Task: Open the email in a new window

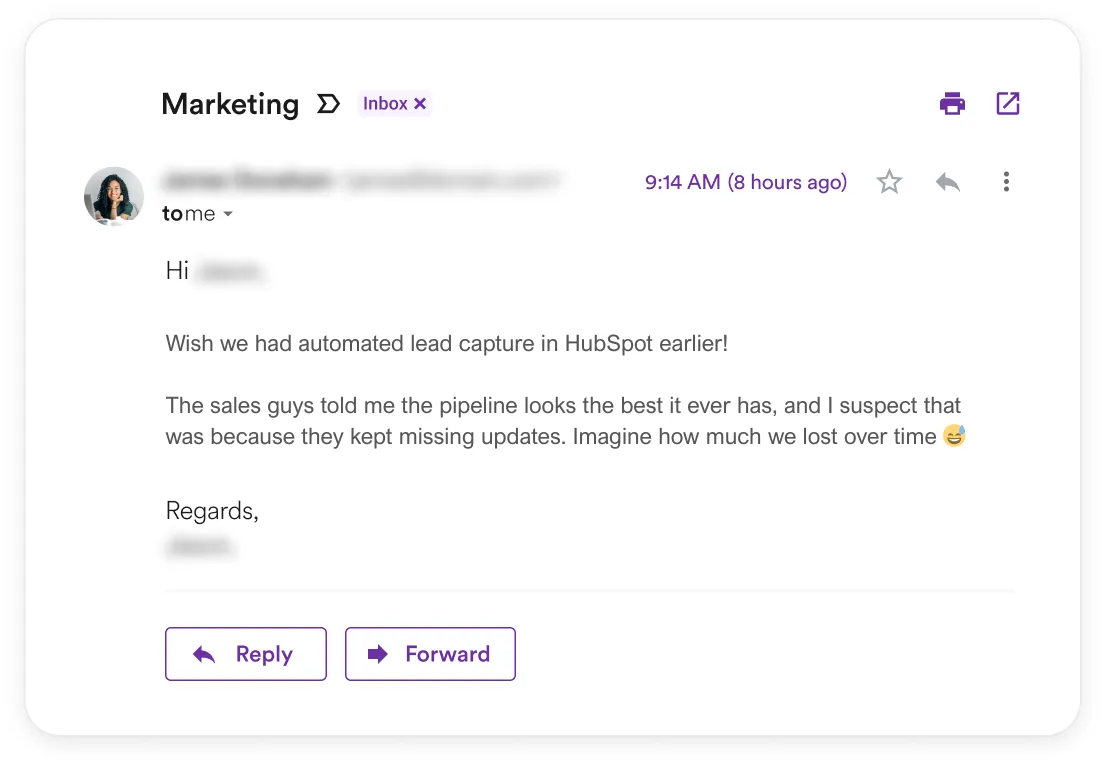Action: point(1007,103)
